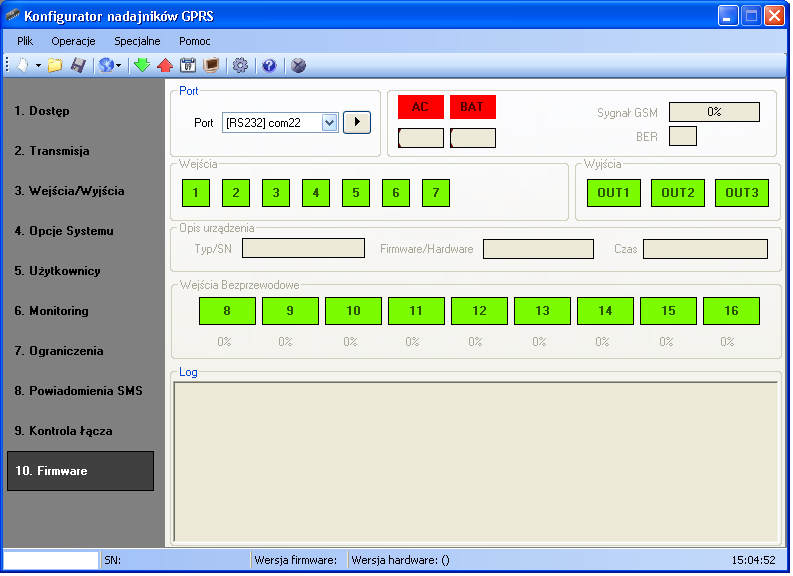This screenshot has width=793, height=576.
Task: Click the Czas field
Action: [x=706, y=249]
